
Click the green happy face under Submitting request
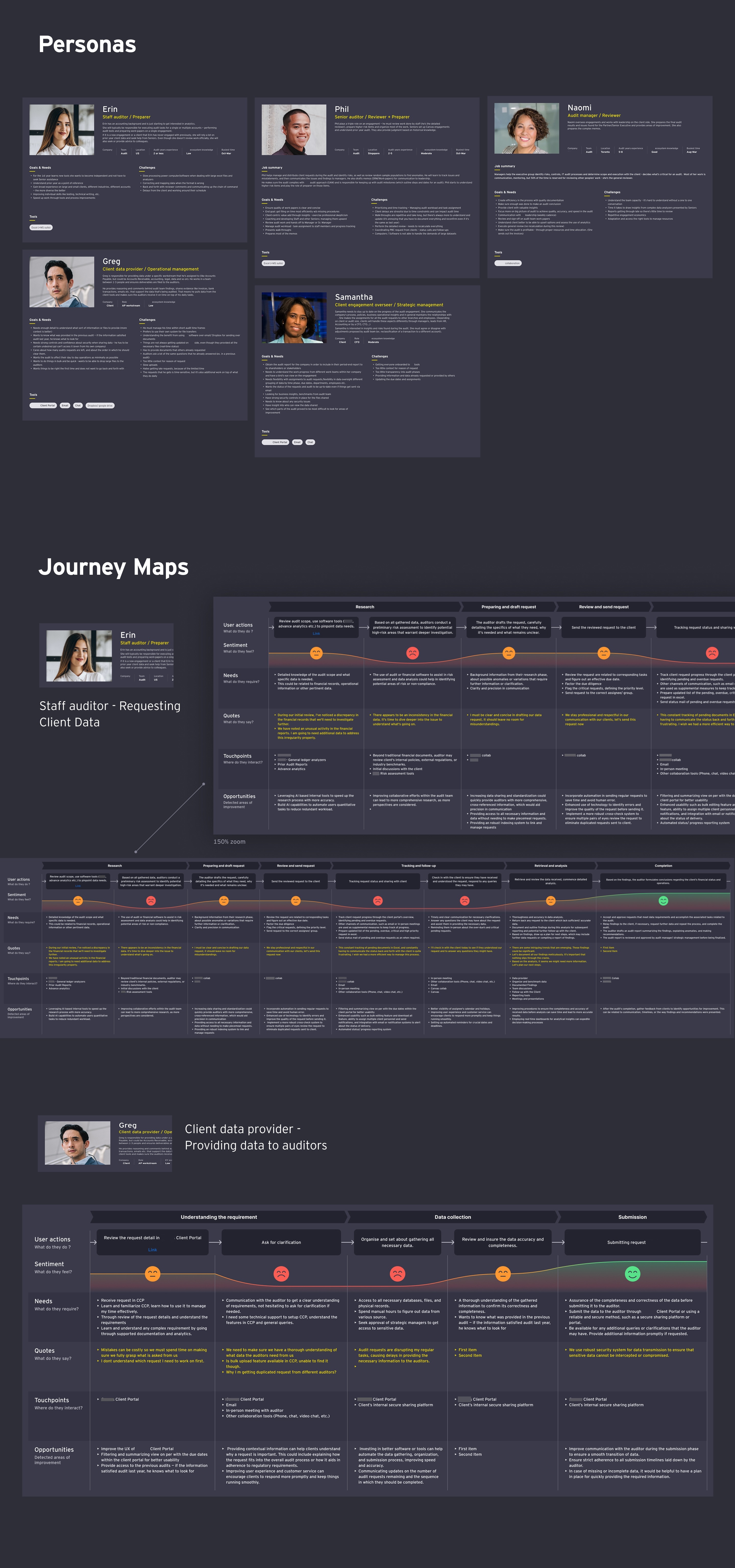633,1273
